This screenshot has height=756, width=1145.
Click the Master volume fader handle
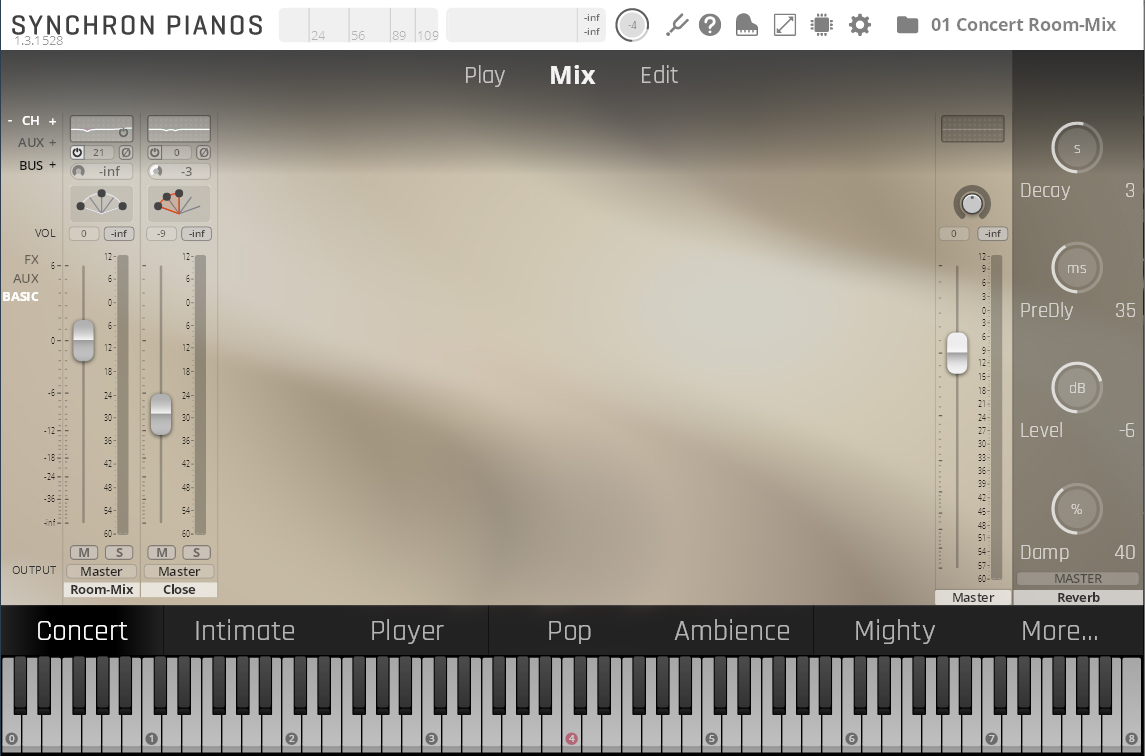(957, 352)
